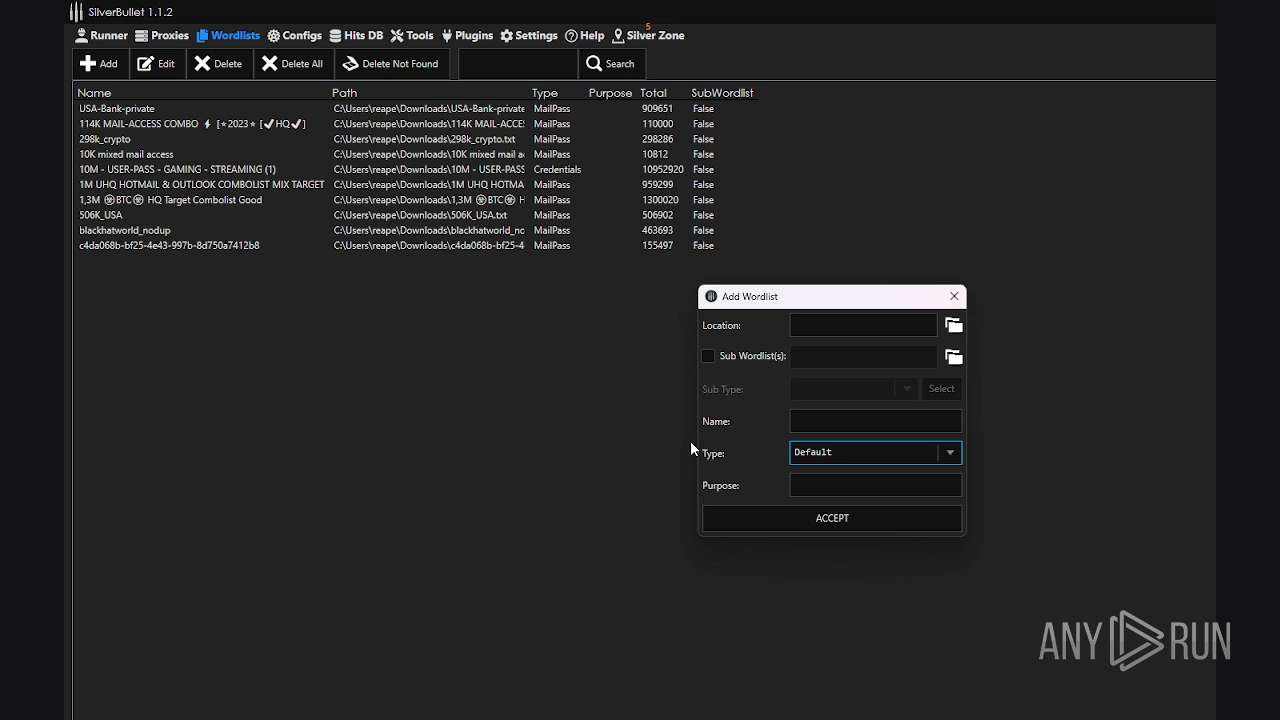Click the Search button
The image size is (1280, 720).
coord(610,64)
